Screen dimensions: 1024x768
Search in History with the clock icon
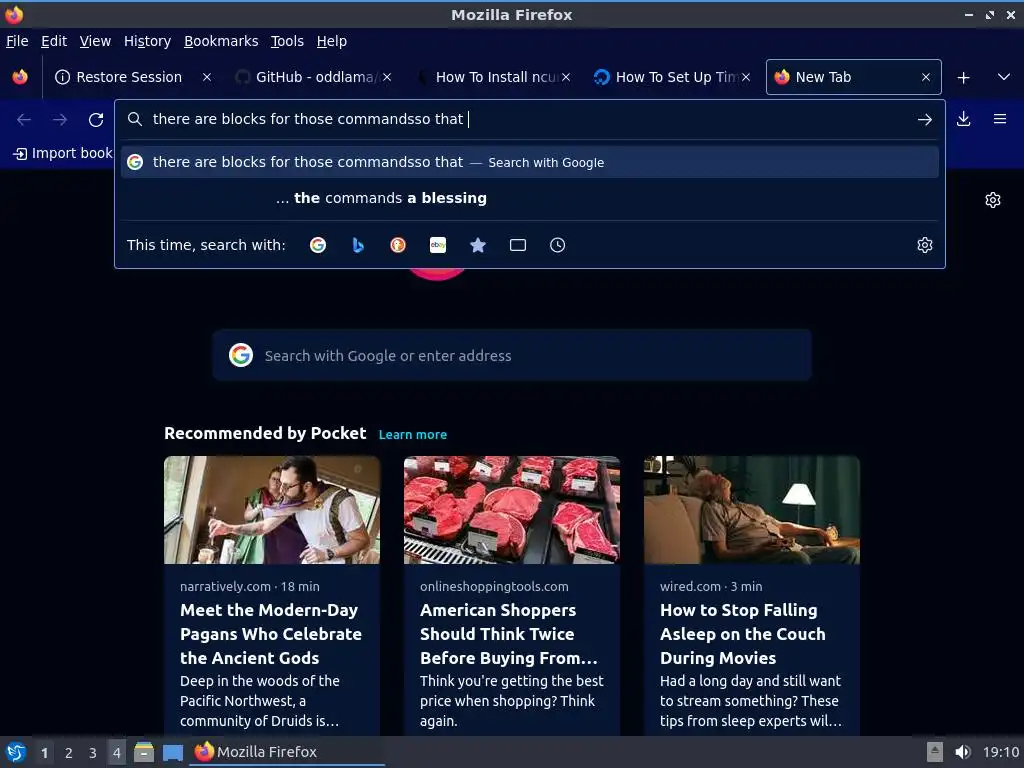[x=557, y=245]
